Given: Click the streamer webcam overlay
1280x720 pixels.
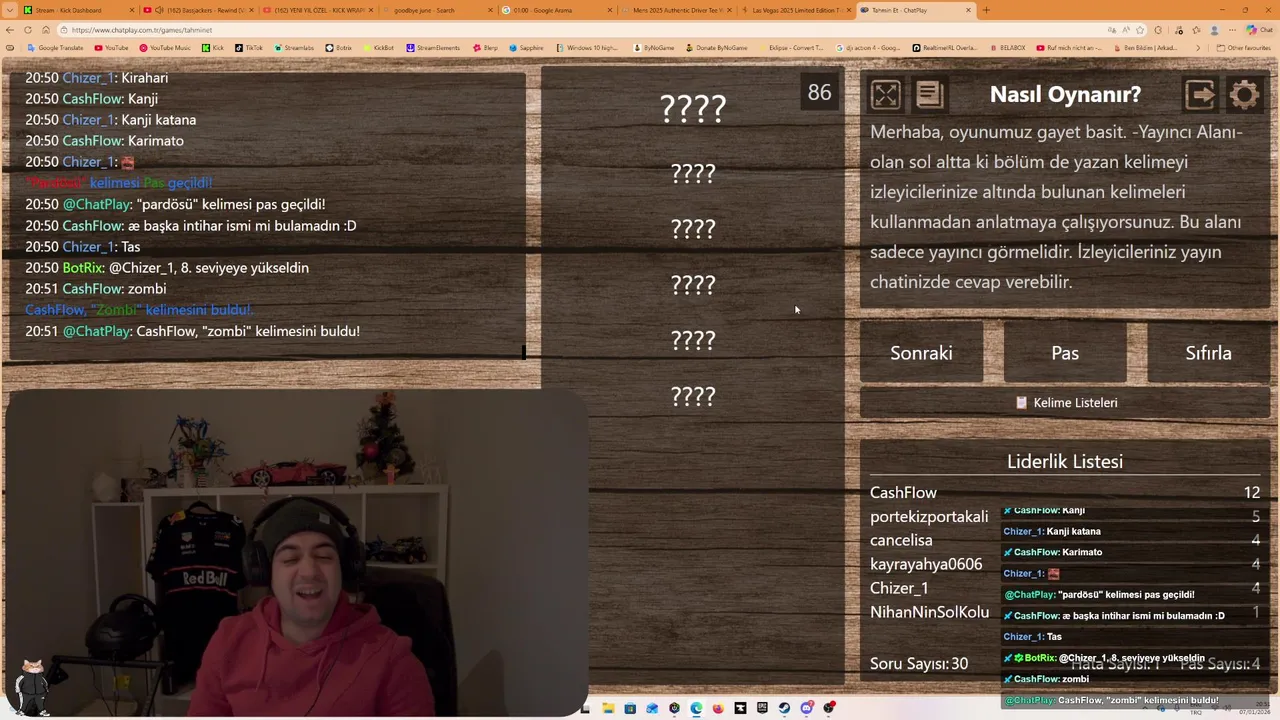Looking at the screenshot, I should 296,553.
